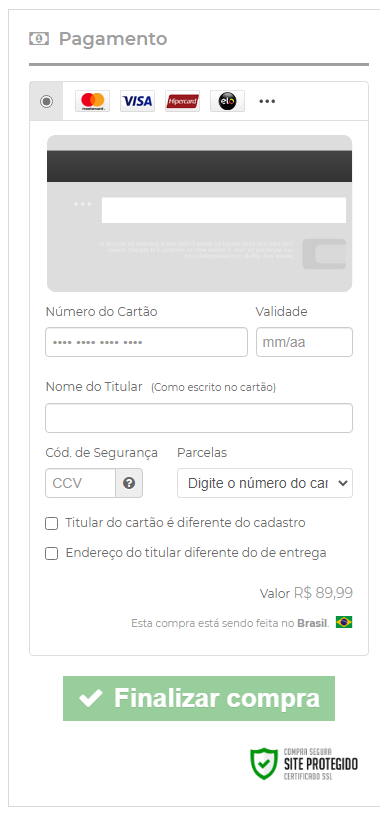Click the Finalizar compra button
380x813 pixels.
pyautogui.click(x=199, y=698)
